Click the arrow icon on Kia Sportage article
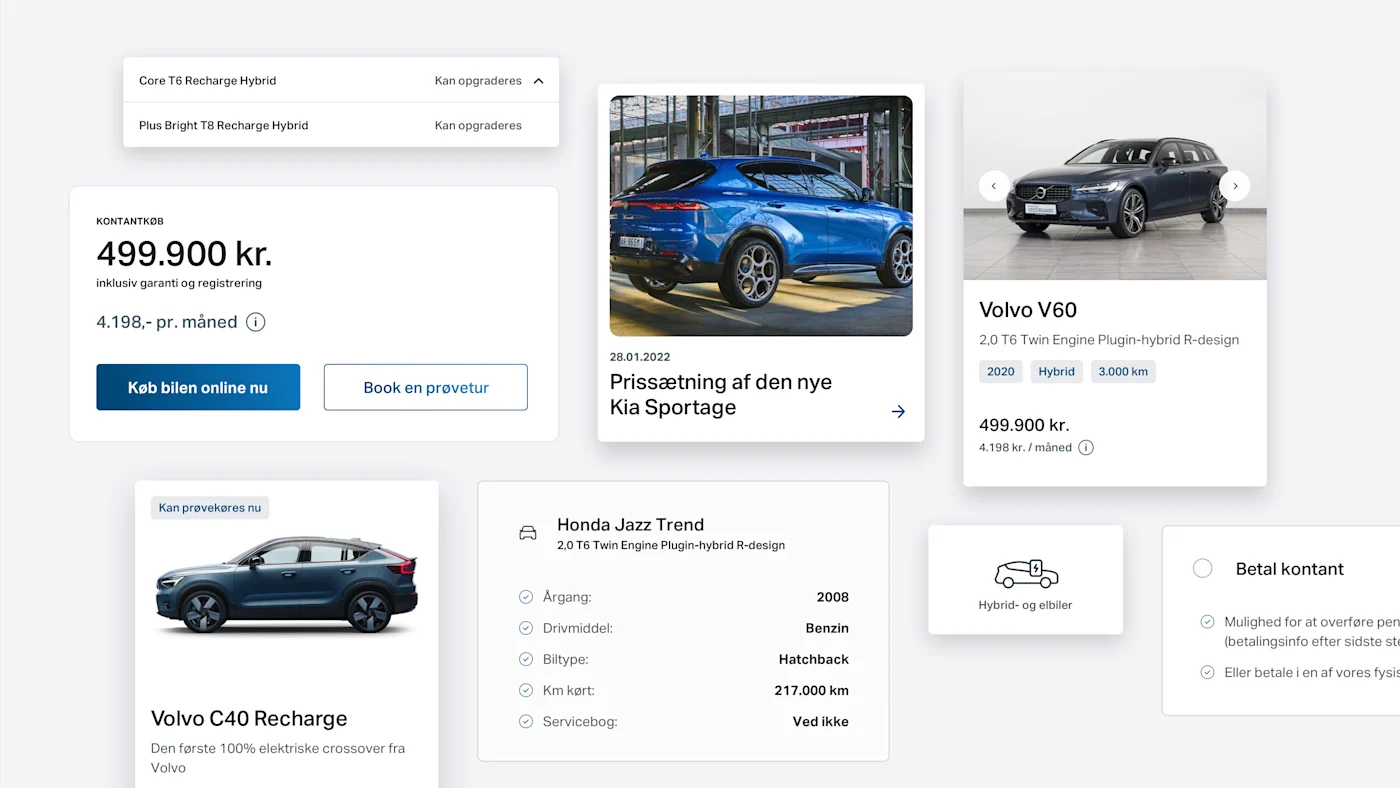The image size is (1400, 788). [x=898, y=411]
